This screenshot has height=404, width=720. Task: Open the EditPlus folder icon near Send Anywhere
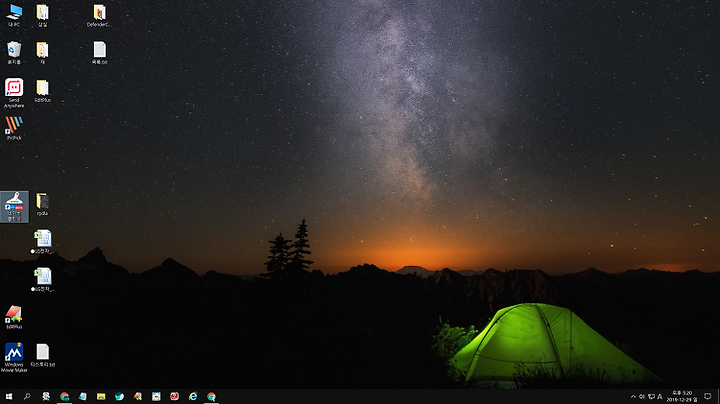pos(43,91)
